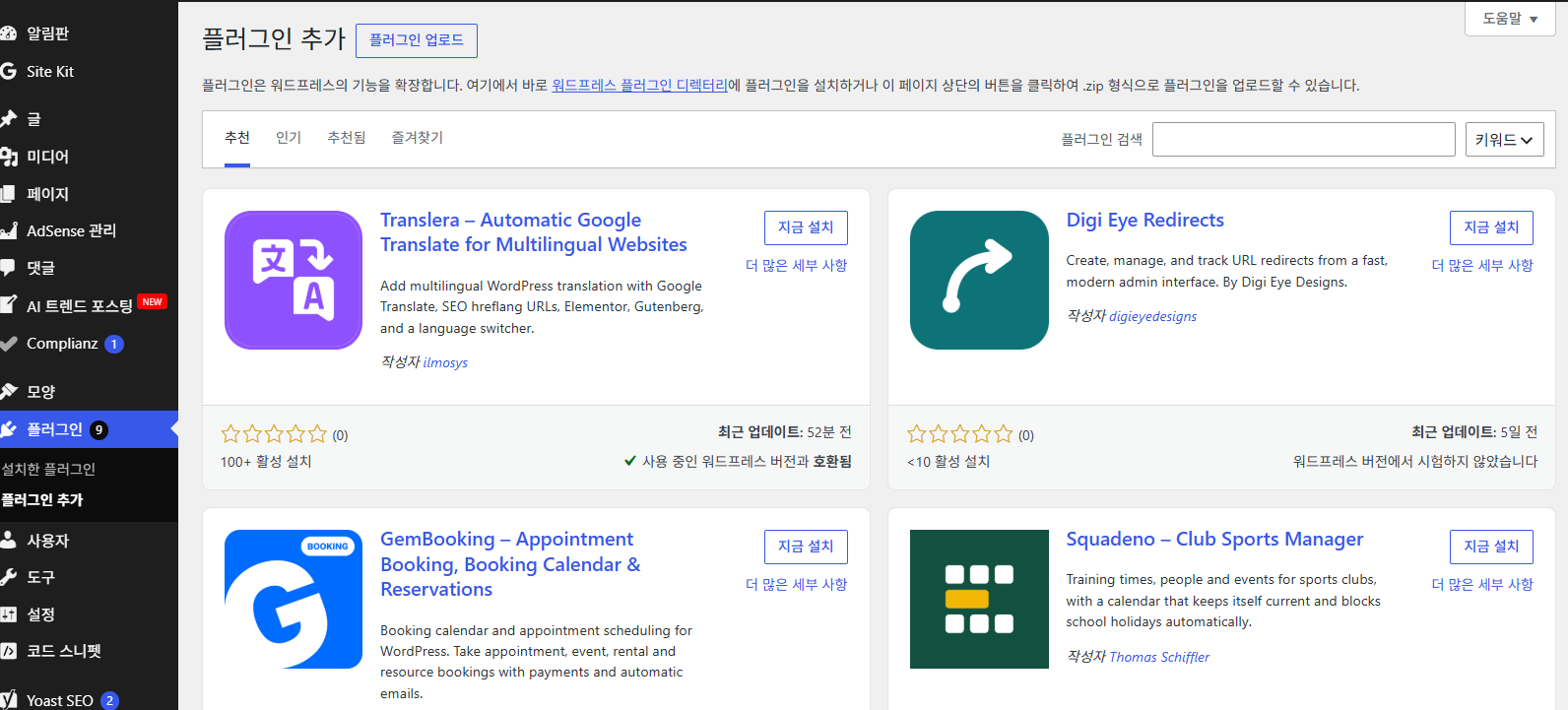Open the Squadeno plugin thumbnail
Screen dimensions: 1568x710
pos(979,599)
